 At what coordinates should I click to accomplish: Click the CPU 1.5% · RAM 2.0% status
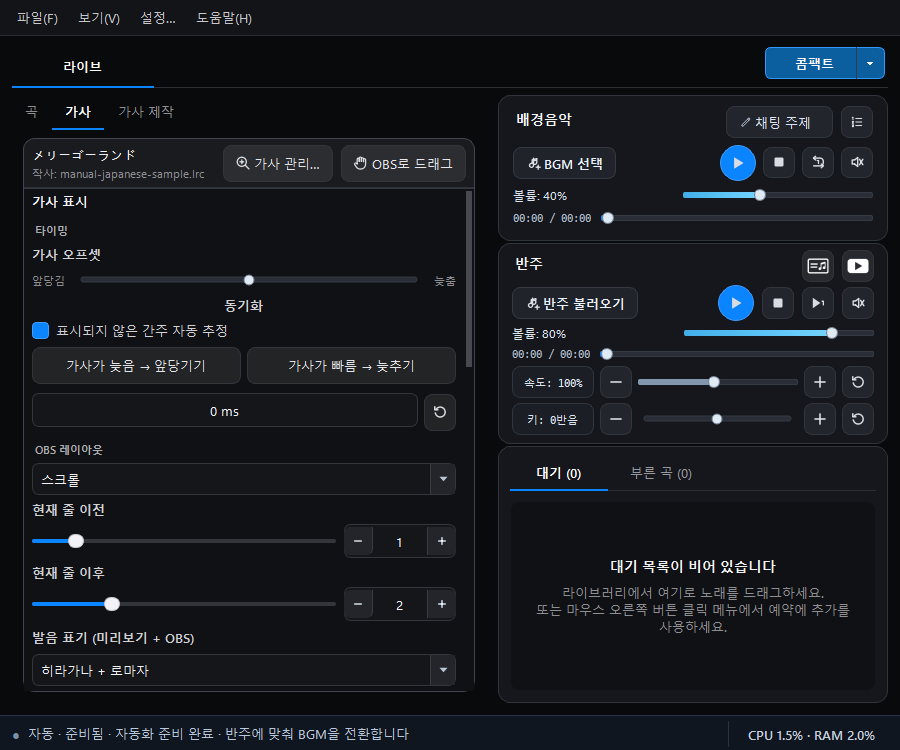(811, 735)
